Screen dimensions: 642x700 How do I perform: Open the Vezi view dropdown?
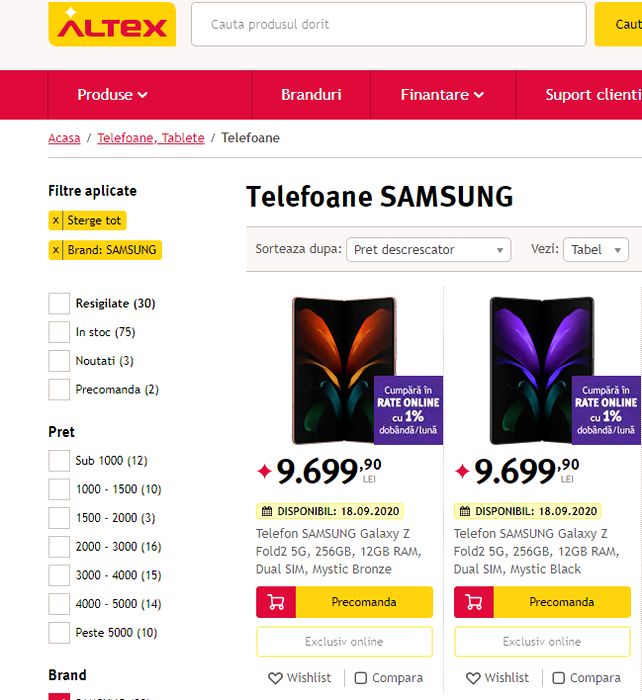pos(595,250)
